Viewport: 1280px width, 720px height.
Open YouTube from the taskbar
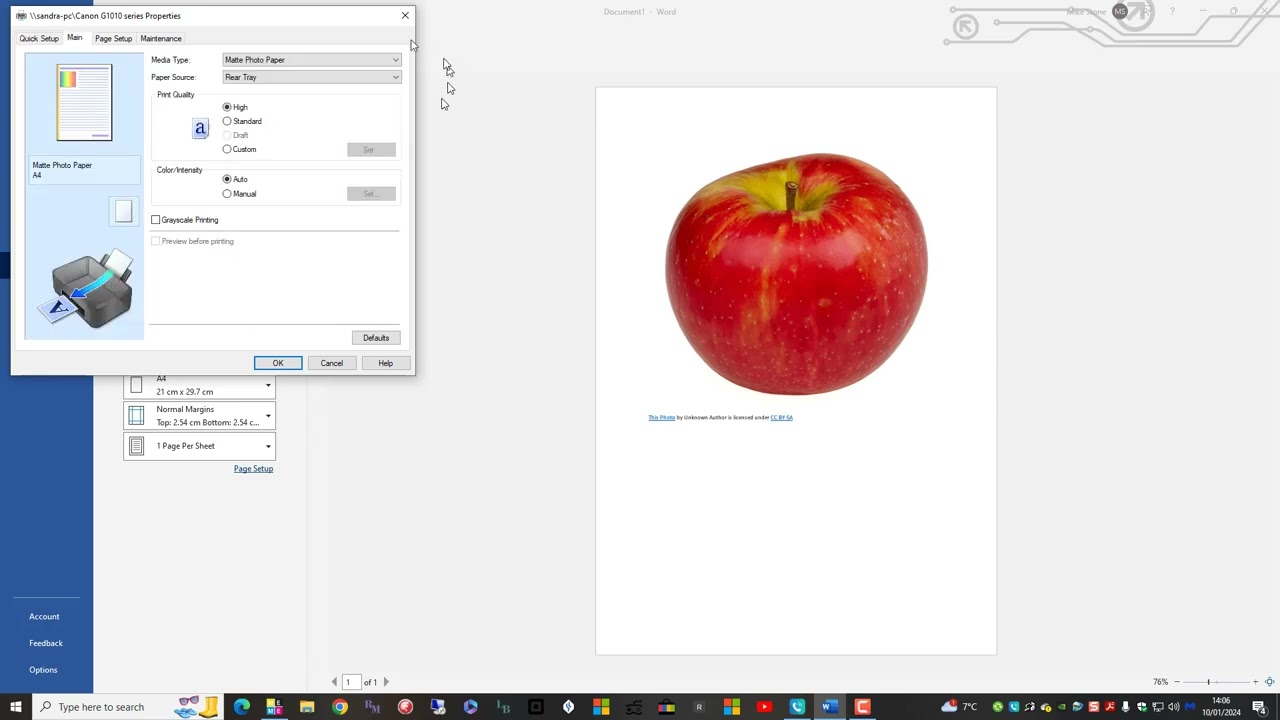point(764,707)
